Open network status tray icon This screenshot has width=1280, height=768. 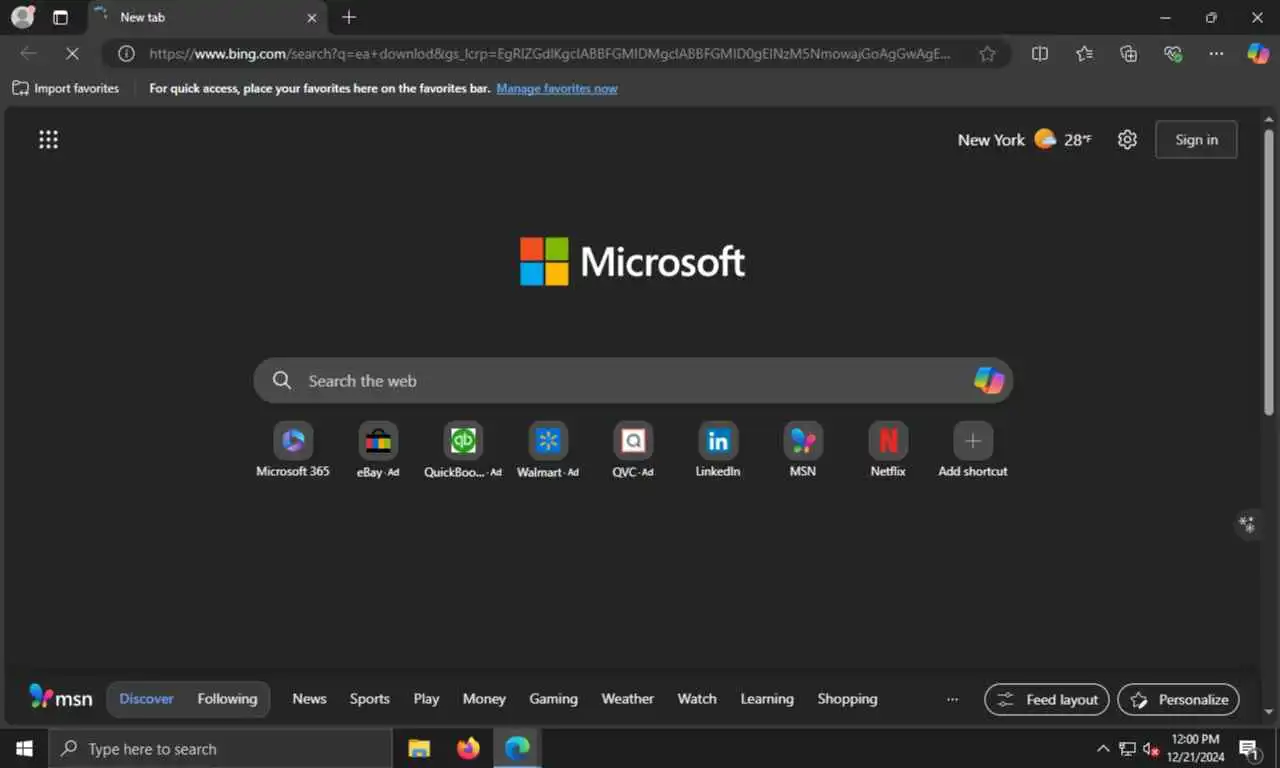click(x=1127, y=748)
